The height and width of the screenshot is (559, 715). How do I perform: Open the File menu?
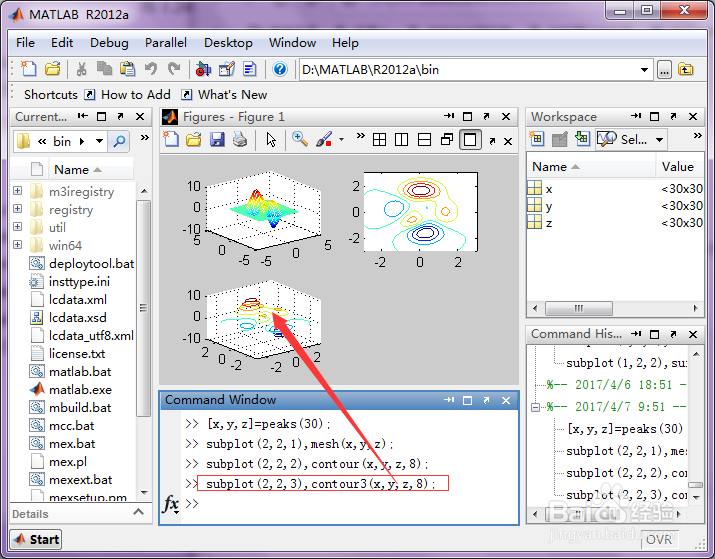[25, 43]
